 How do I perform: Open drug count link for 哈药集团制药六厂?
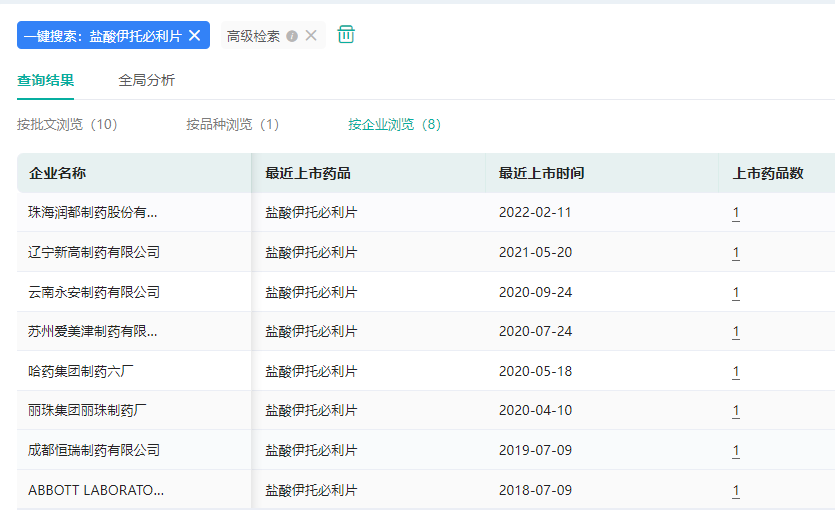click(x=736, y=372)
